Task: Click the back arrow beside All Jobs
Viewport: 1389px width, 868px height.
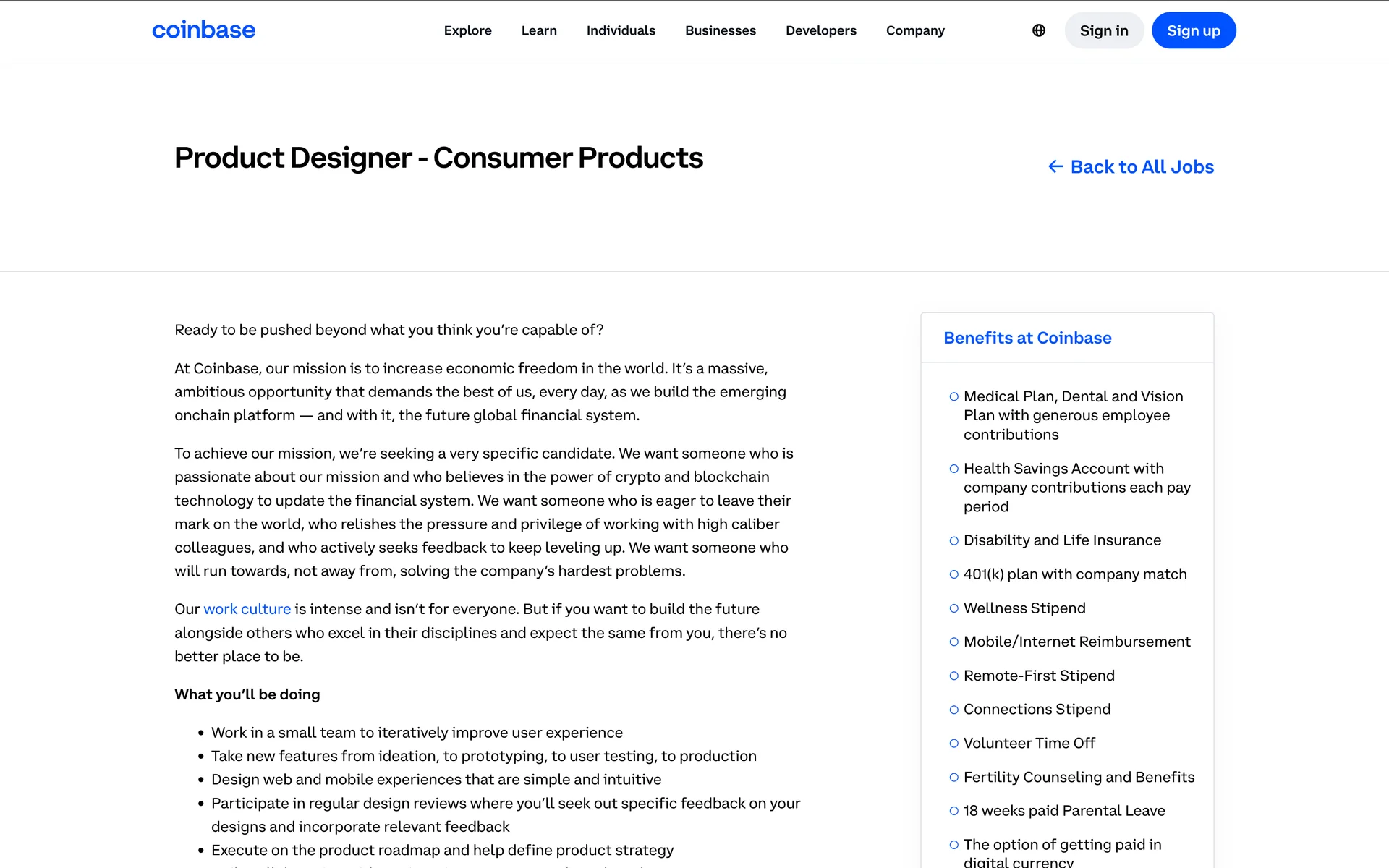Action: [x=1055, y=167]
